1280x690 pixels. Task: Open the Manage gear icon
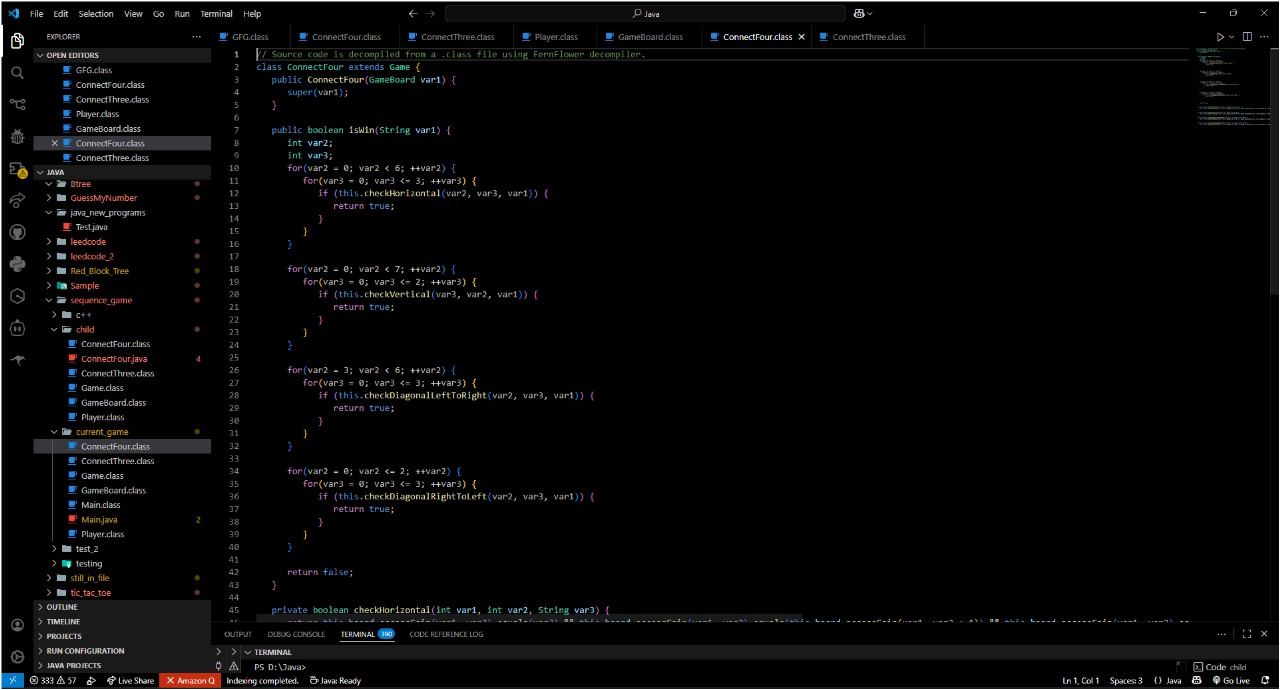click(17, 657)
